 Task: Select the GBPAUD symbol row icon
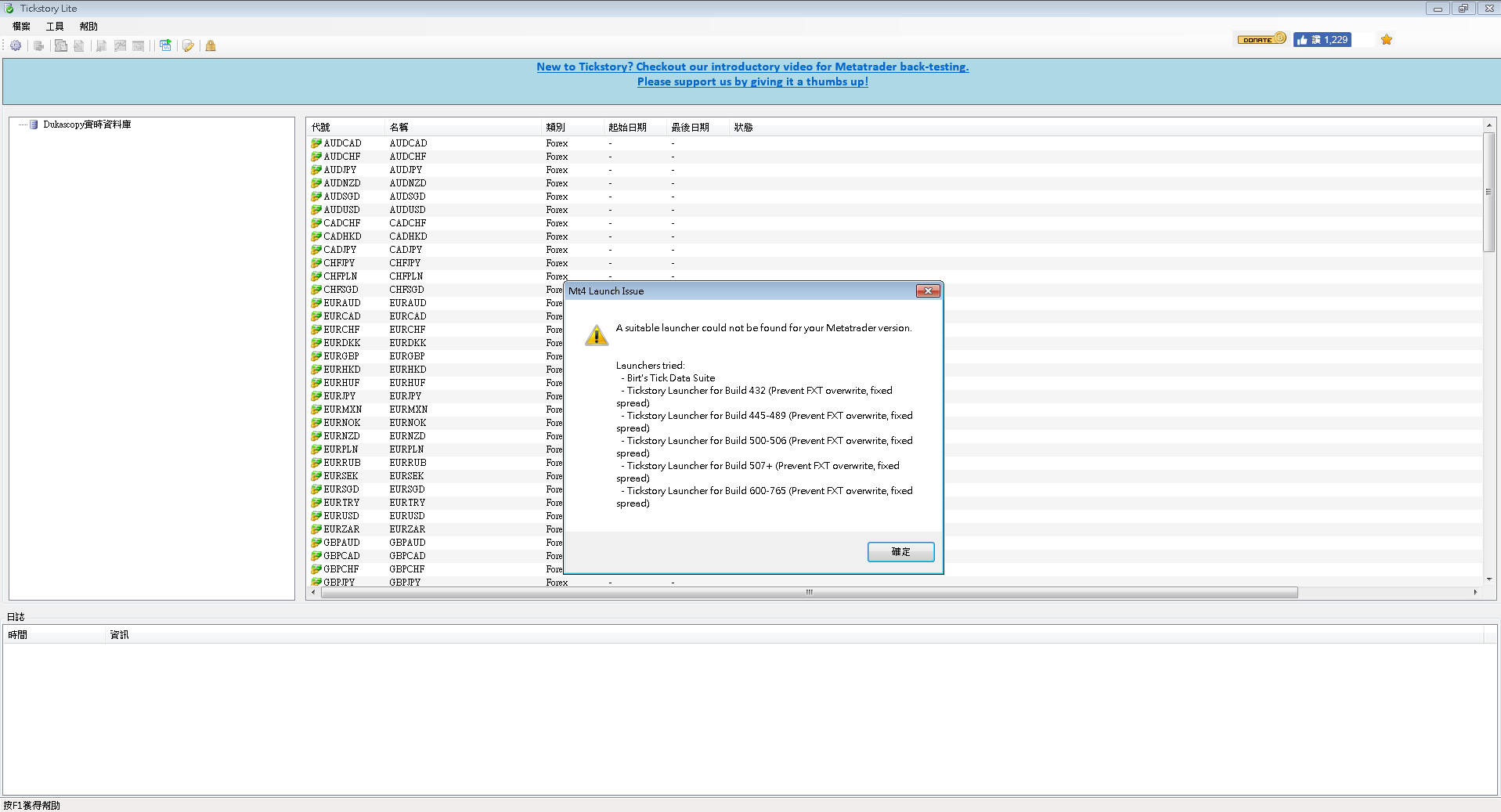[316, 543]
